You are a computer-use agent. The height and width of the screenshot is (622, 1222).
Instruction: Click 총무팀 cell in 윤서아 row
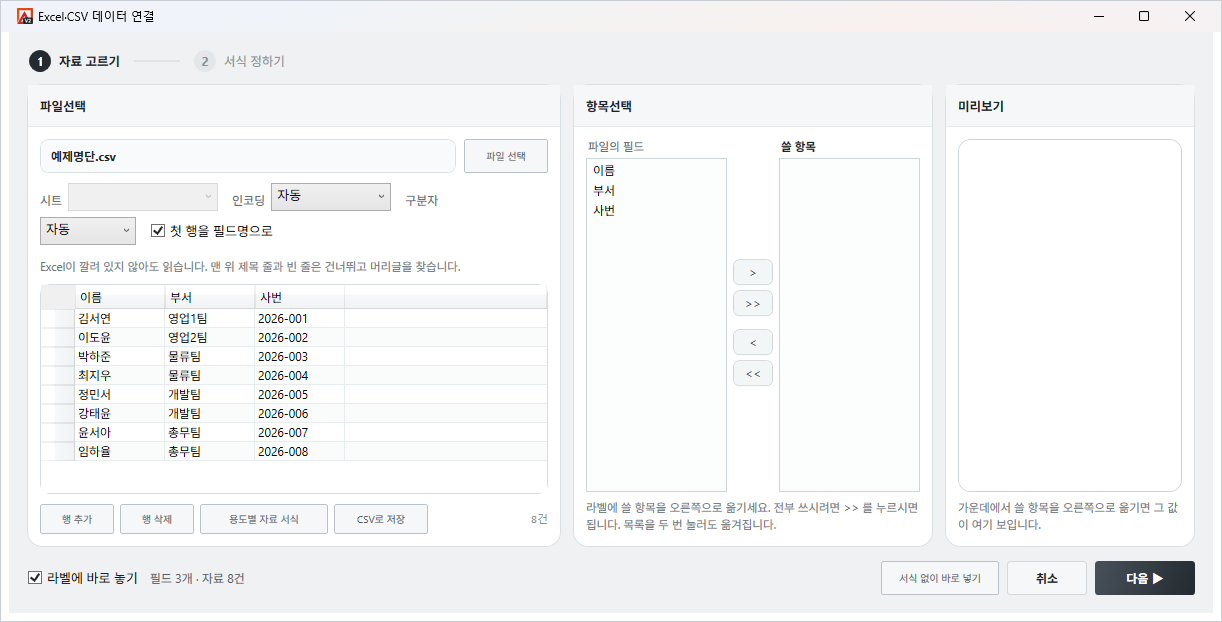210,432
